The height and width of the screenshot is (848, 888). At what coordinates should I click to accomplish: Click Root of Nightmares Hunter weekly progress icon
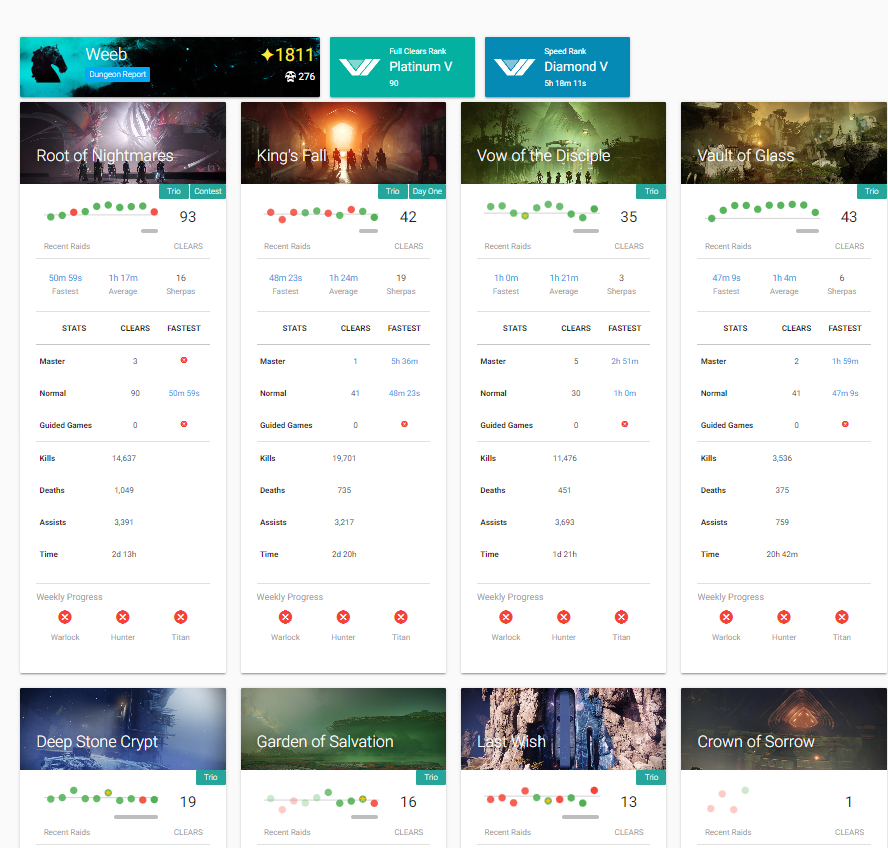[x=123, y=617]
